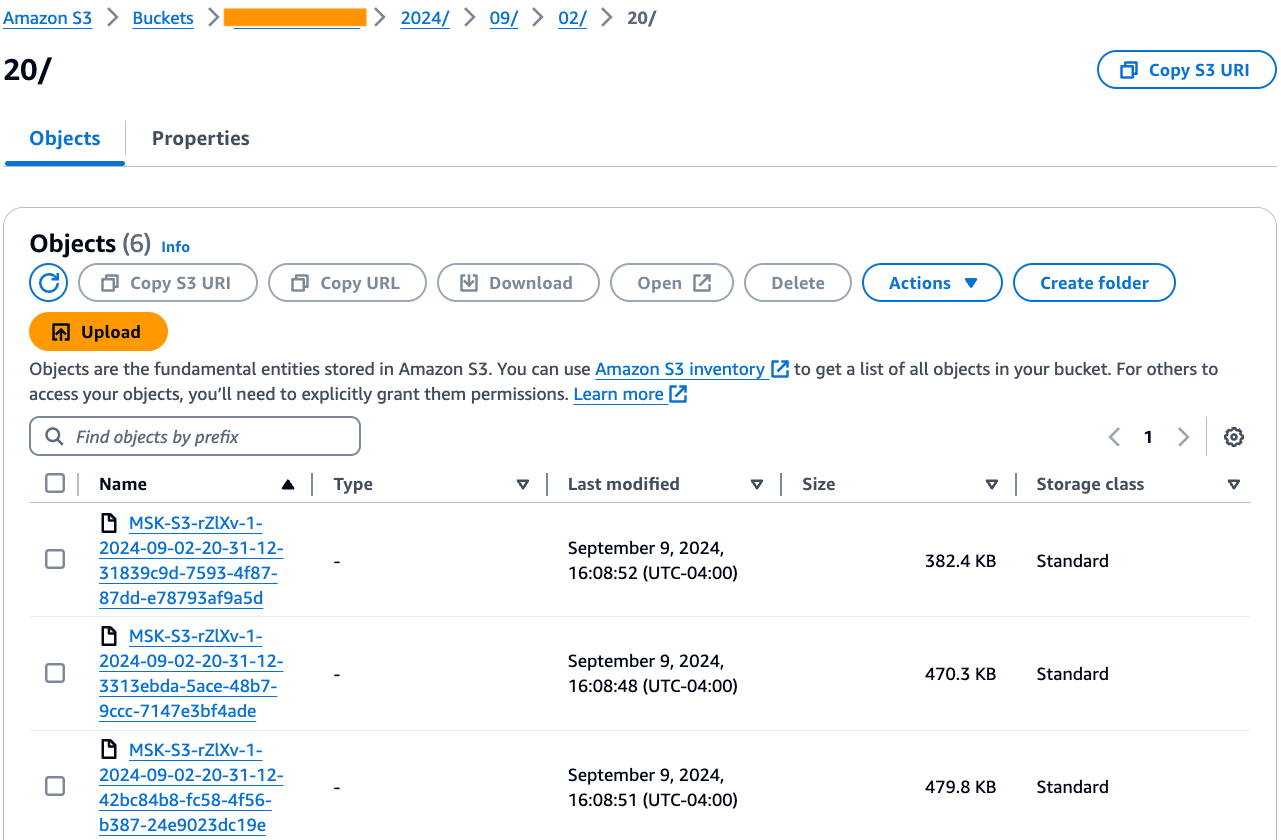1281x840 pixels.
Task: Go to the previous page arrow
Action: pos(1114,437)
